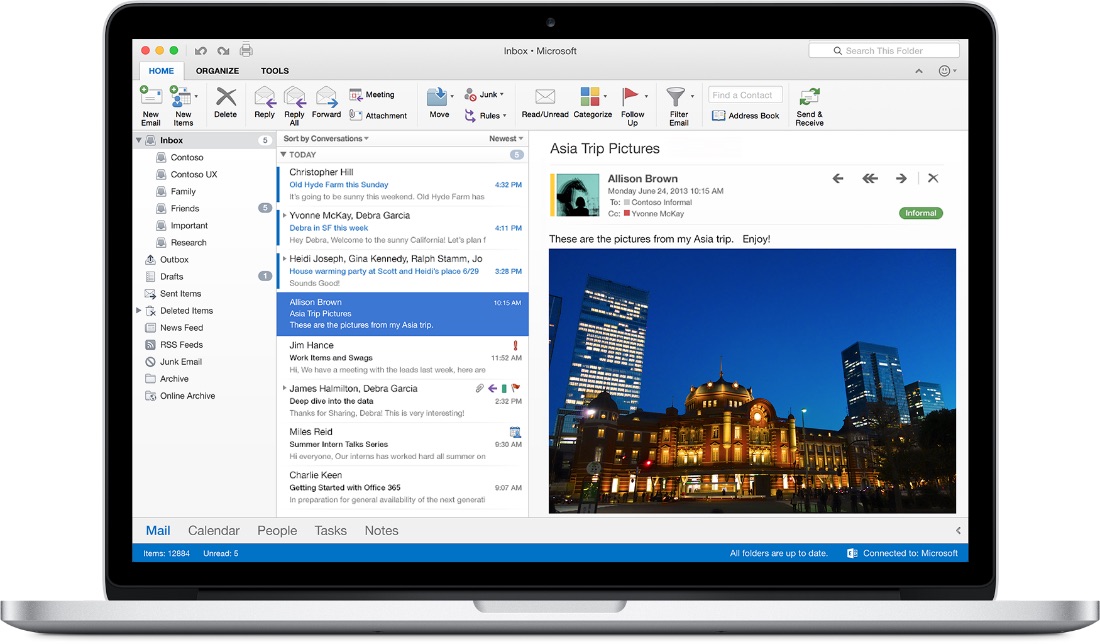Click inside the Find a Contact field
This screenshot has height=644, width=1100.
click(x=744, y=93)
